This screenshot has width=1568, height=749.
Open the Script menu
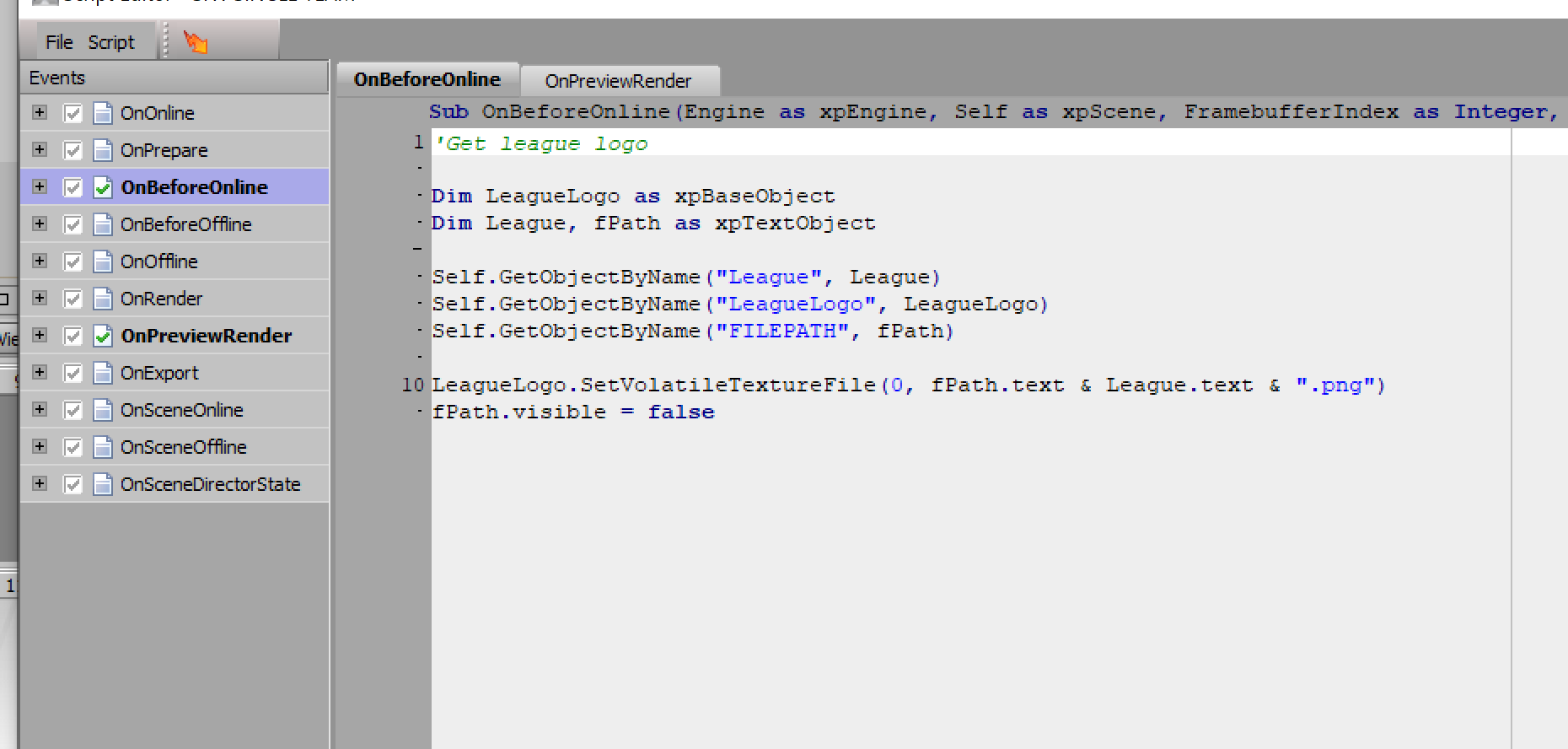coord(111,42)
